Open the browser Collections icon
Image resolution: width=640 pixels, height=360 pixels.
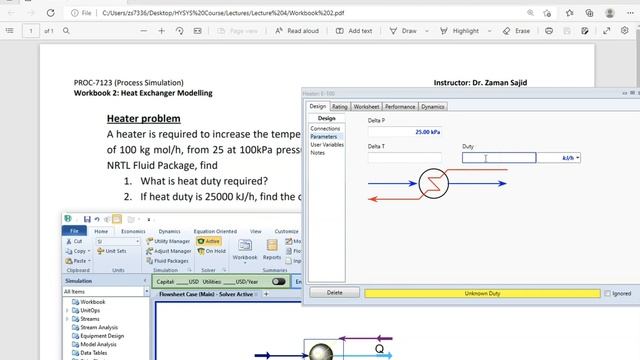[x=589, y=13]
